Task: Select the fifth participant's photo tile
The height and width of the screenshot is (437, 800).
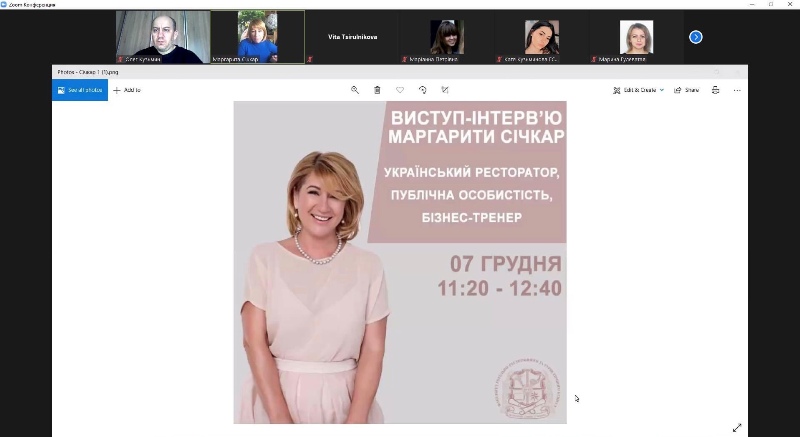Action: (542, 37)
